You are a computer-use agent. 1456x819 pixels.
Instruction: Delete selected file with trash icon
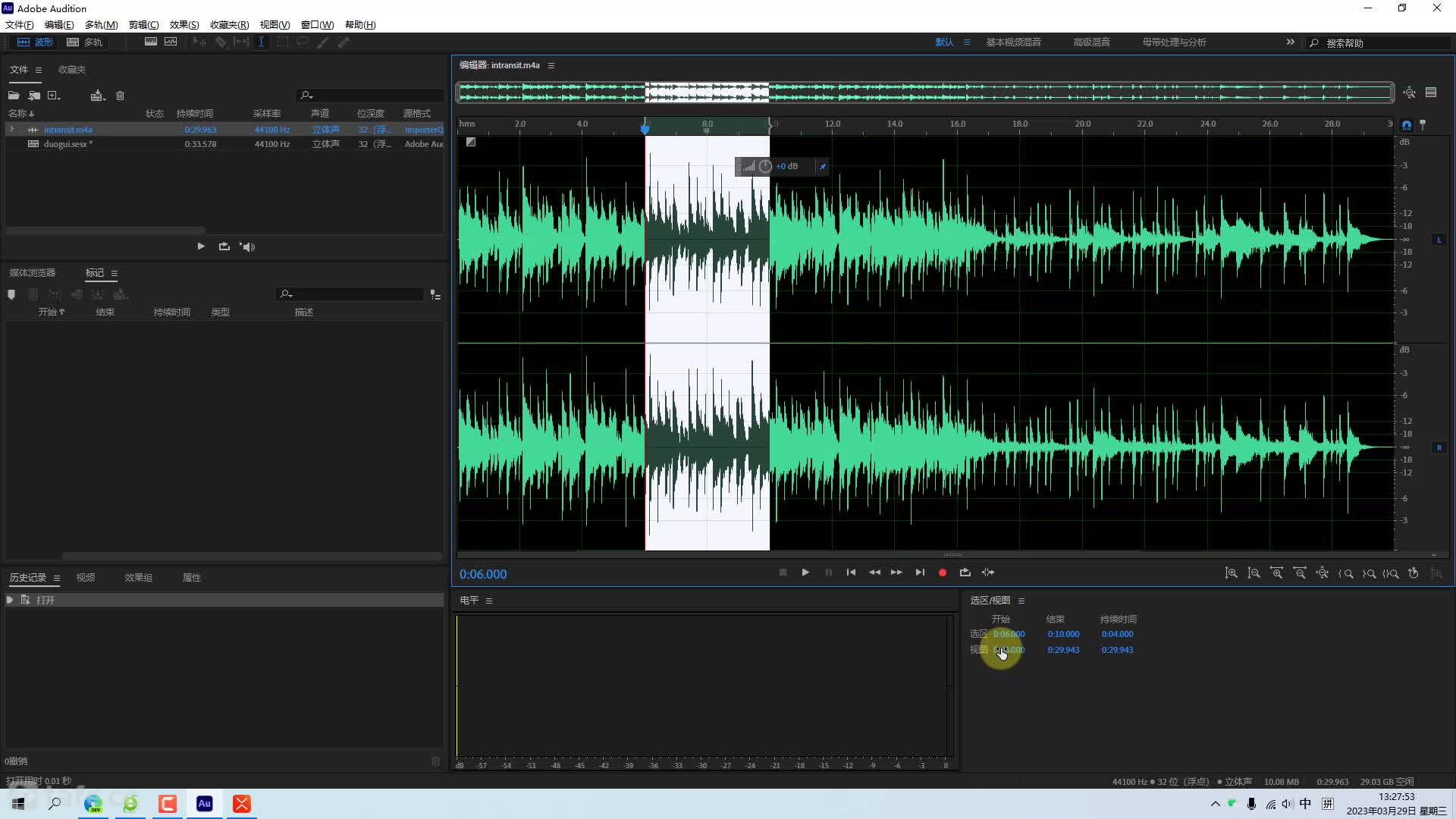(120, 96)
